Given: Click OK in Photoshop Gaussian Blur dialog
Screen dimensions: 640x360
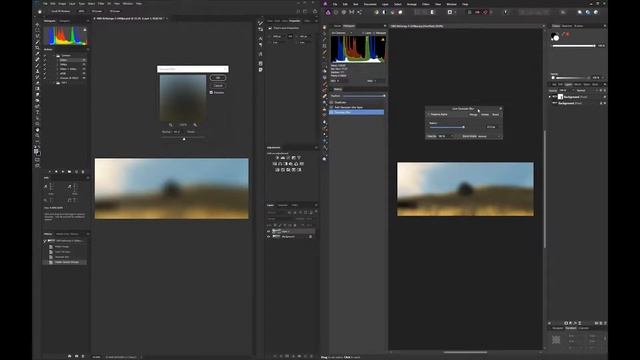Looking at the screenshot, I should pyautogui.click(x=218, y=78).
